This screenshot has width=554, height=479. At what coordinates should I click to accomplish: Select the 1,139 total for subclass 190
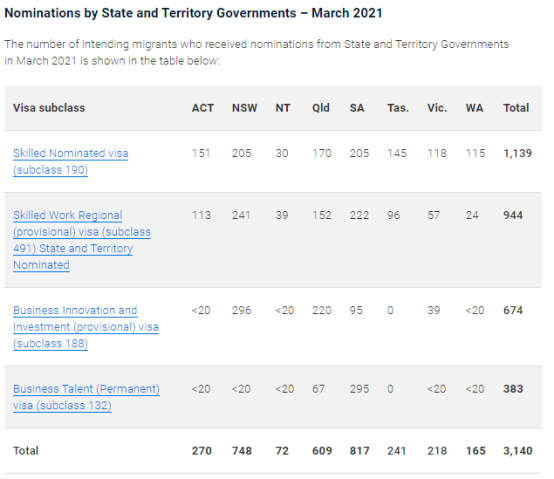click(518, 153)
